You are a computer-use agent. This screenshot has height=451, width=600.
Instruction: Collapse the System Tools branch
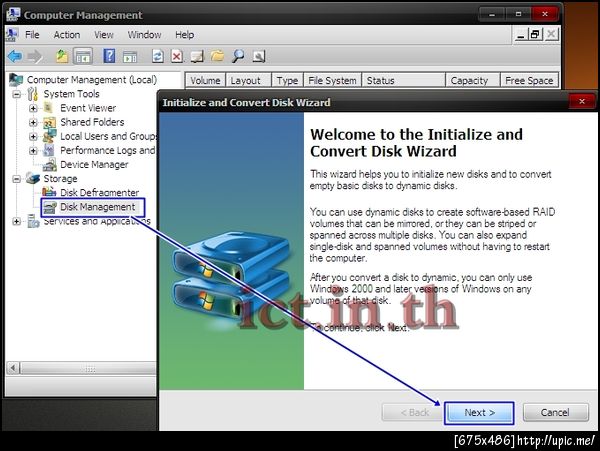[16, 94]
